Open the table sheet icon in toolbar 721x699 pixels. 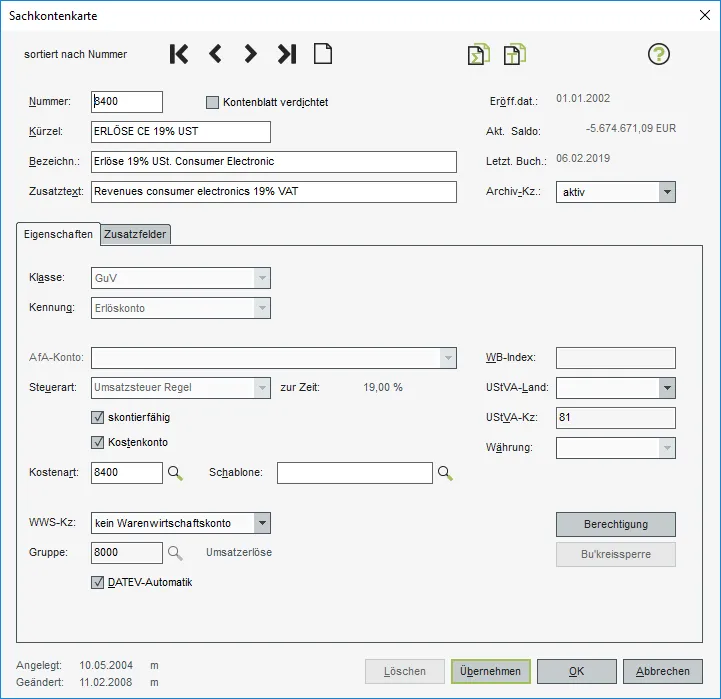[515, 55]
